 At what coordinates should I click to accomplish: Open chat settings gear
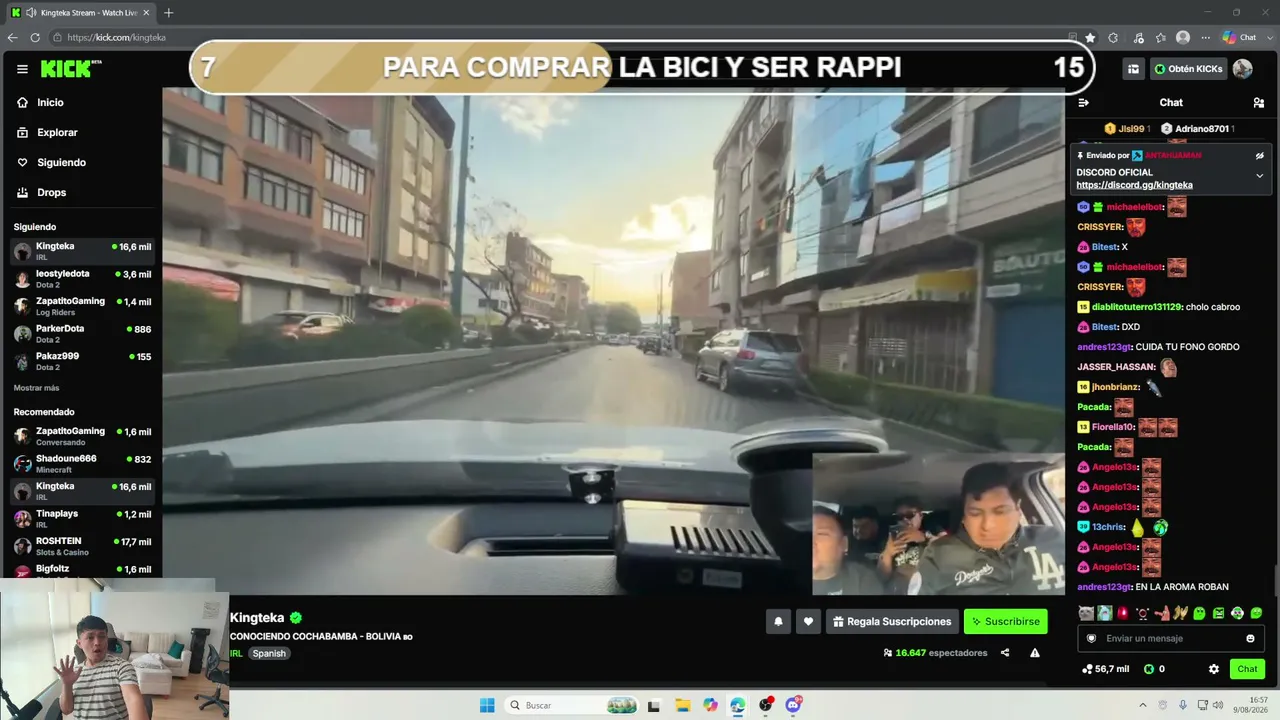1214,669
